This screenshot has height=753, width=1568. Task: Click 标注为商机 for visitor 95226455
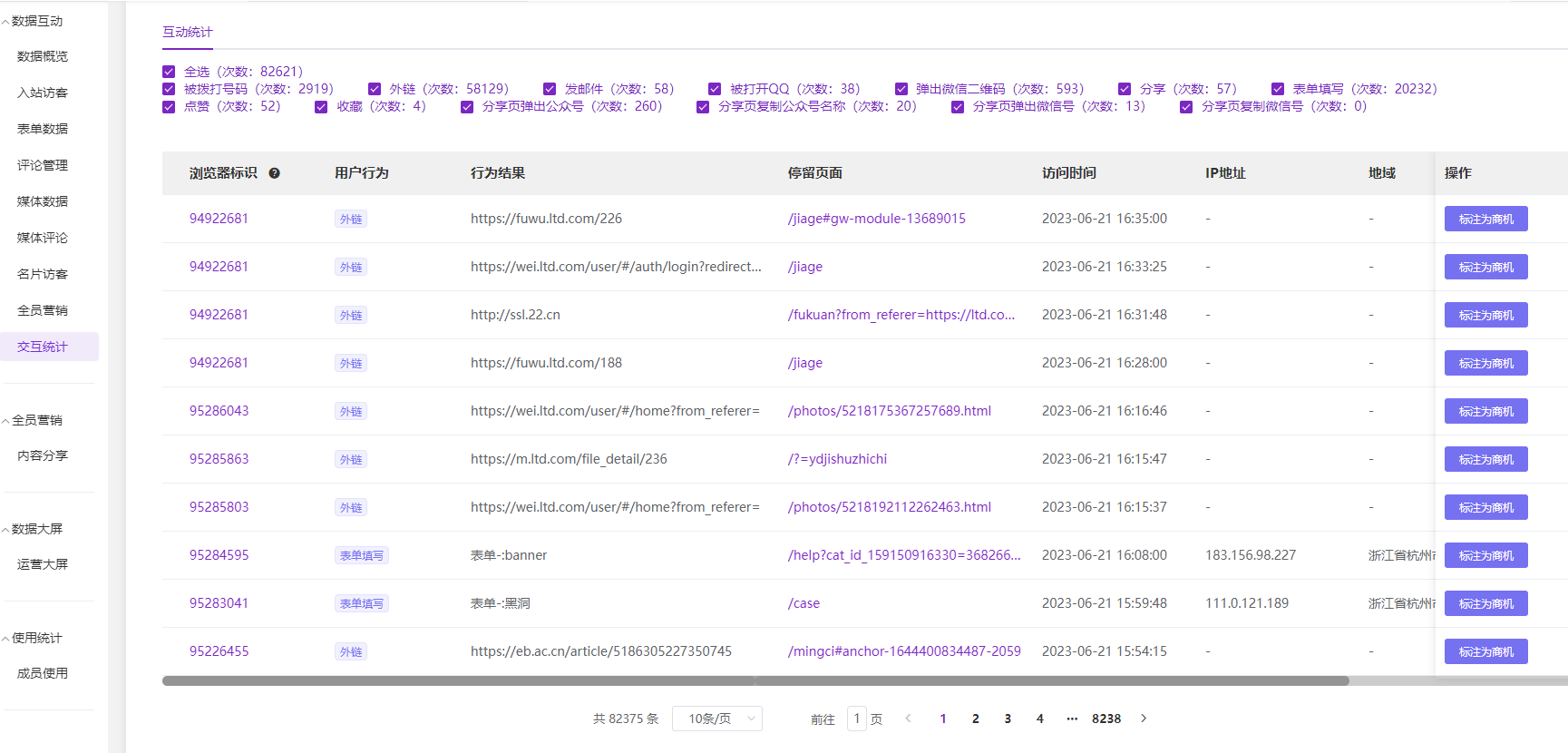[1485, 651]
